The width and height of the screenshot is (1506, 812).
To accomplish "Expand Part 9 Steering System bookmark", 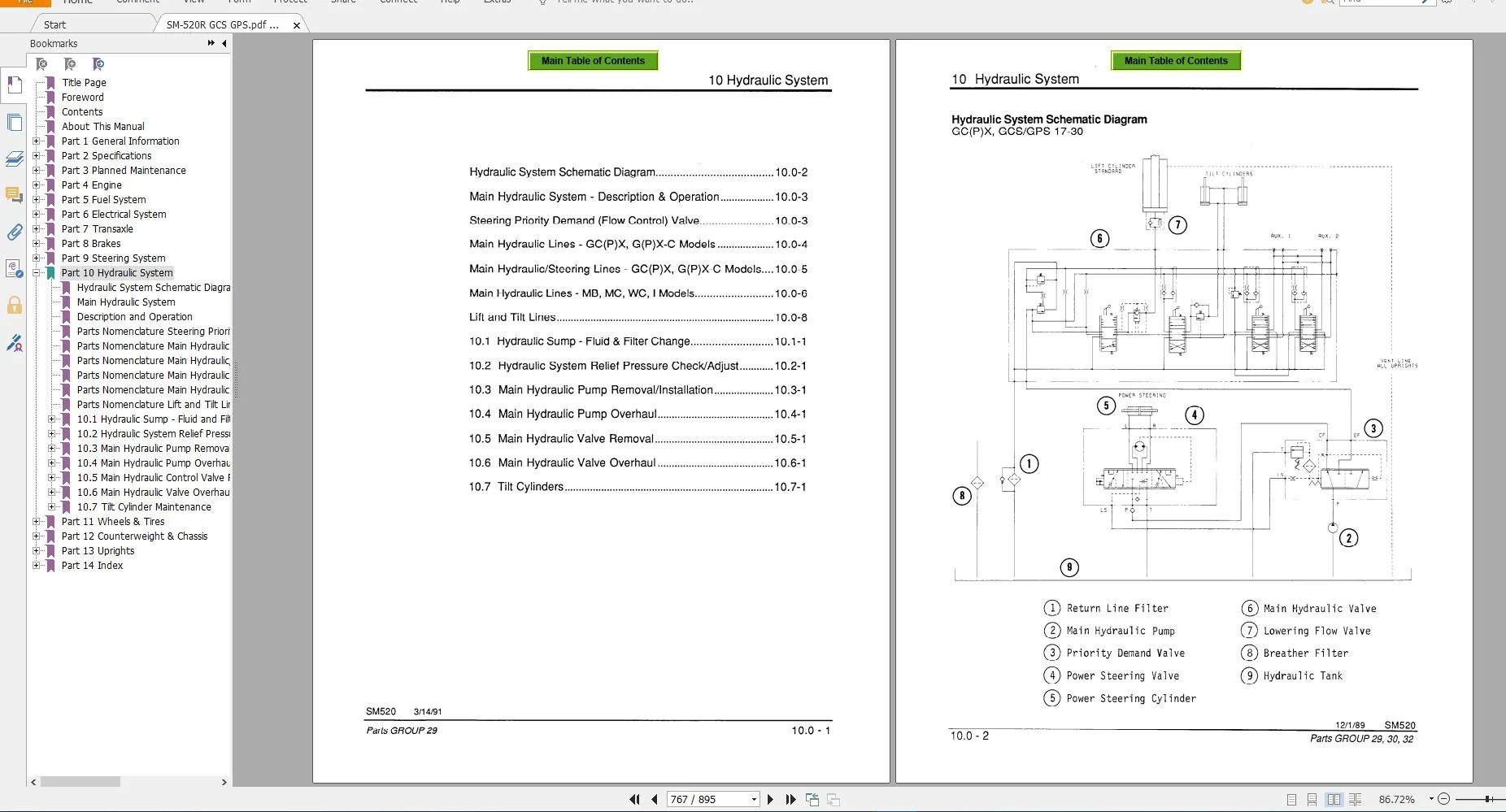I will pyautogui.click(x=36, y=258).
